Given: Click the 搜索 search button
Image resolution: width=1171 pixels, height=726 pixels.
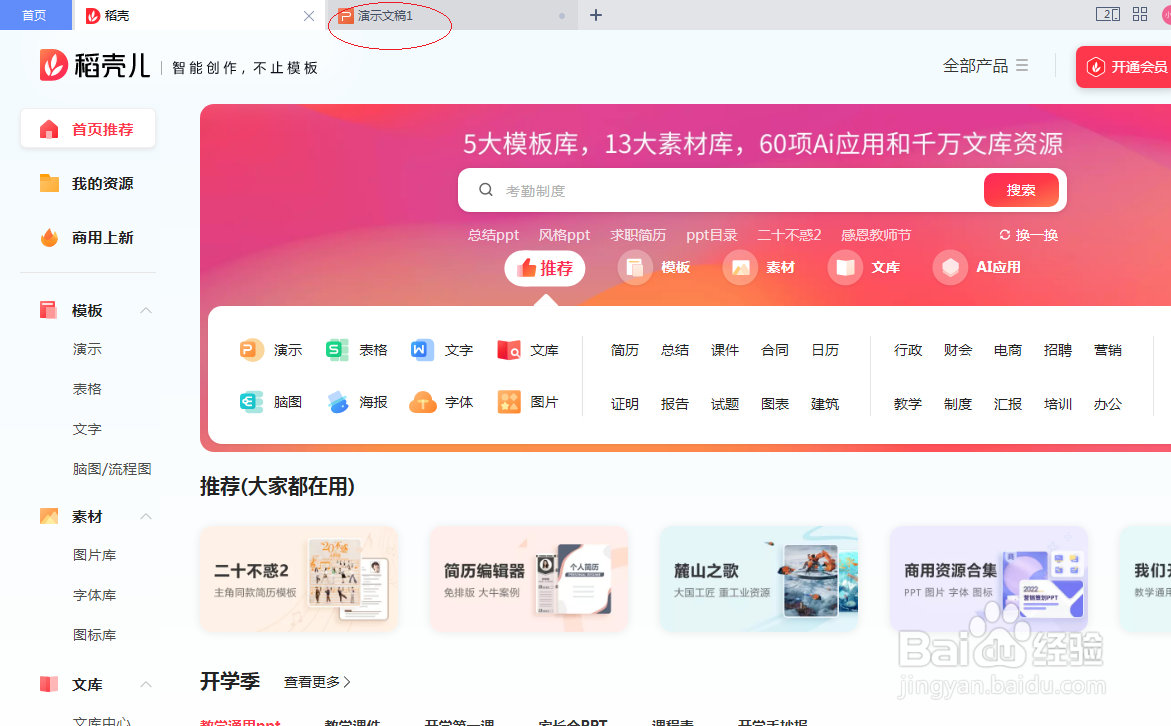Looking at the screenshot, I should click(x=1020, y=189).
